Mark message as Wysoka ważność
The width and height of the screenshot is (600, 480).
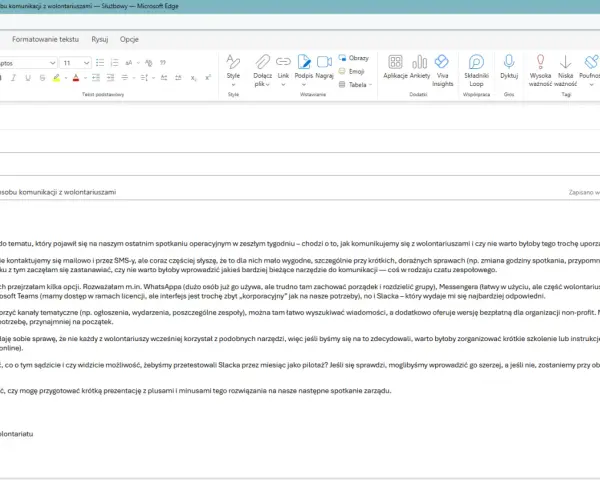tap(540, 71)
